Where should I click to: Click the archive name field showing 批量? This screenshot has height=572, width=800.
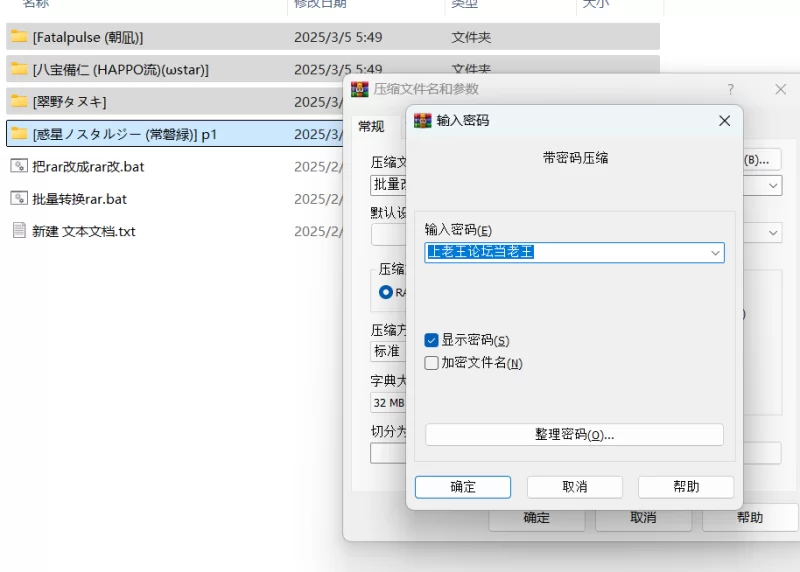(x=388, y=186)
